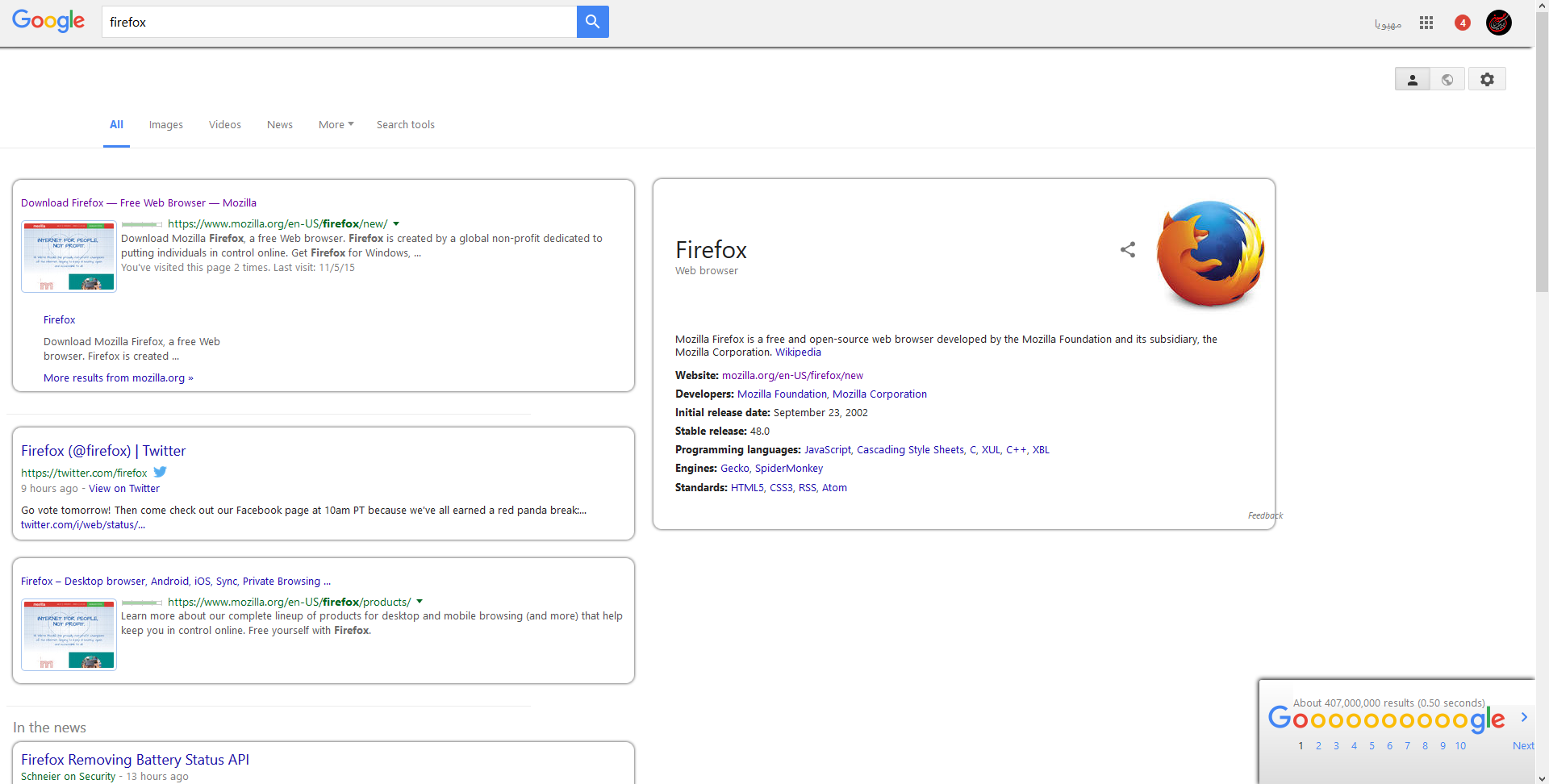The width and height of the screenshot is (1549, 784).
Task: Click the Wikipedia link in description
Action: (798, 352)
